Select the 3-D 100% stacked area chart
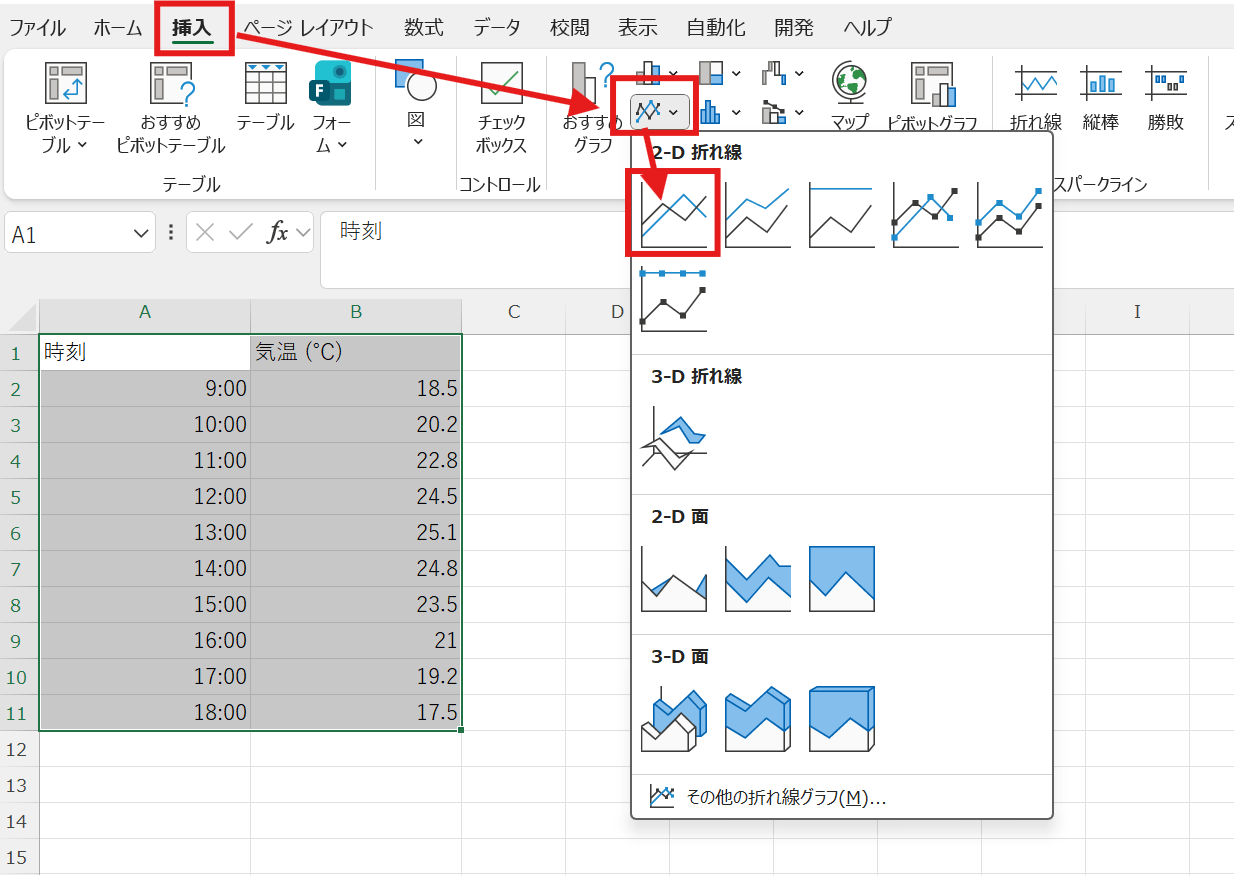This screenshot has height=875, width=1234. (841, 719)
